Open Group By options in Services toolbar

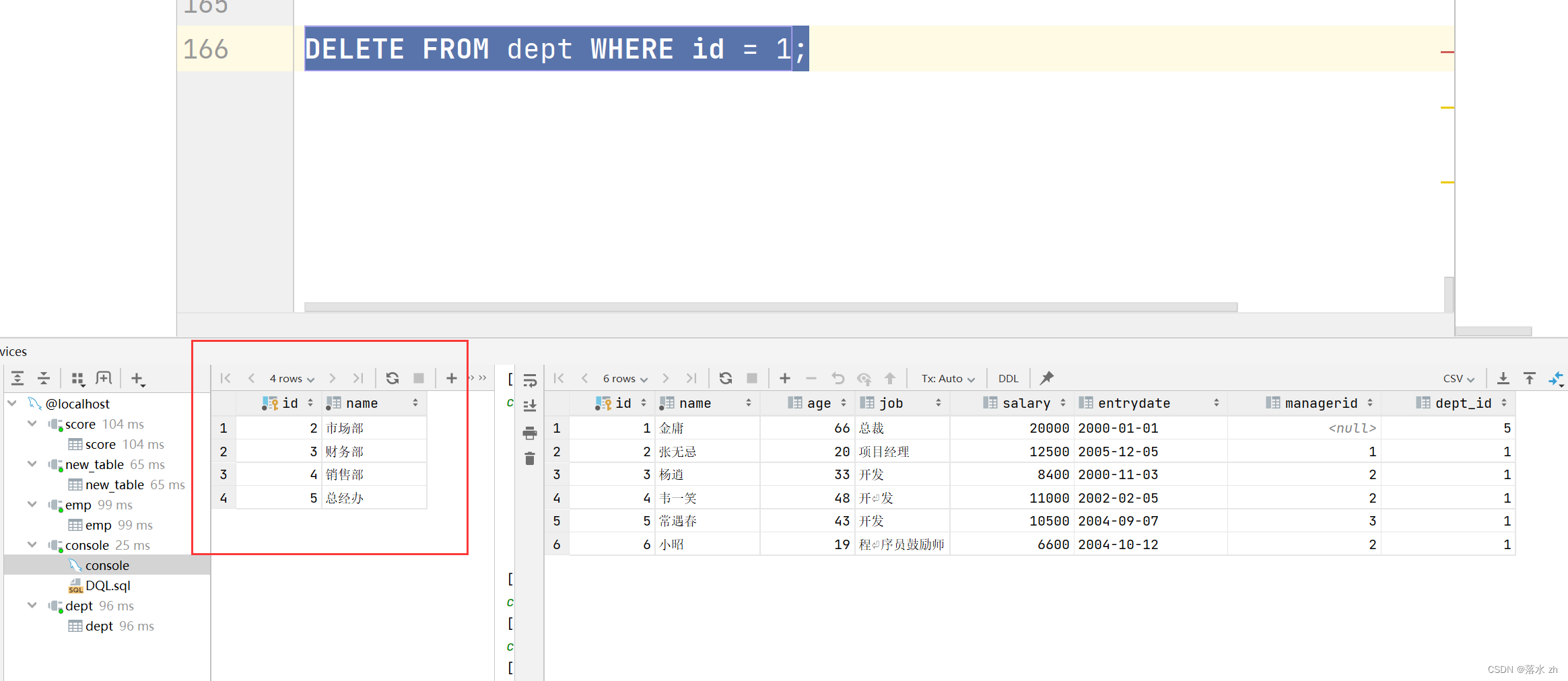pyautogui.click(x=78, y=379)
